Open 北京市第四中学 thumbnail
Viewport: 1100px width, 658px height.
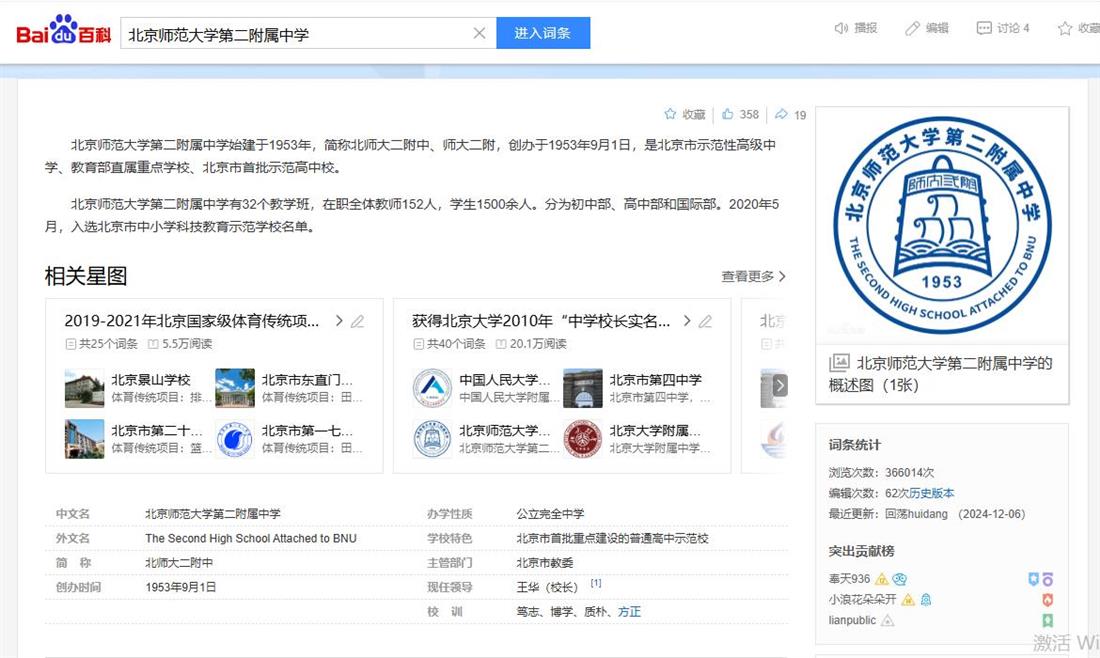click(583, 388)
